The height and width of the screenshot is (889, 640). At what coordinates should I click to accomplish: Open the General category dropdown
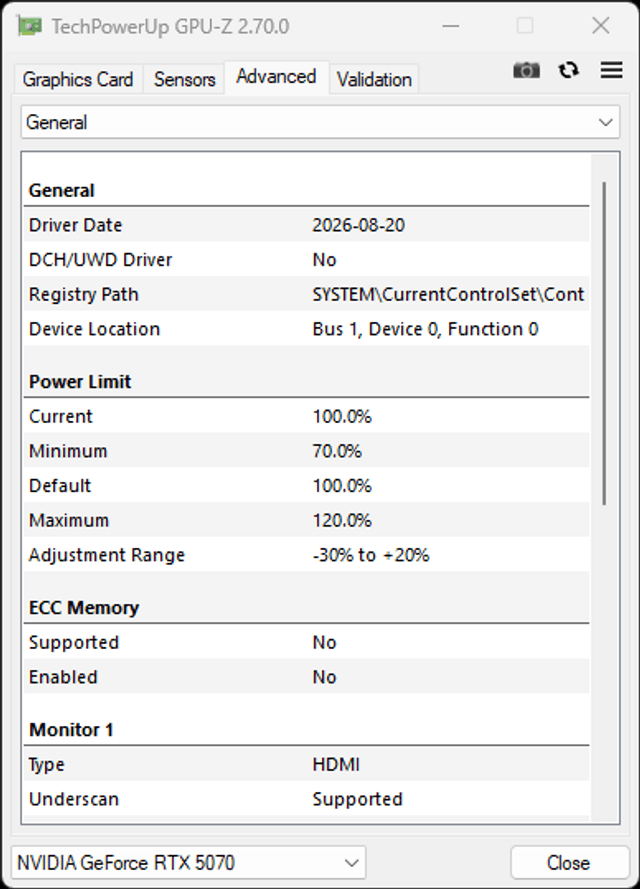coord(320,122)
